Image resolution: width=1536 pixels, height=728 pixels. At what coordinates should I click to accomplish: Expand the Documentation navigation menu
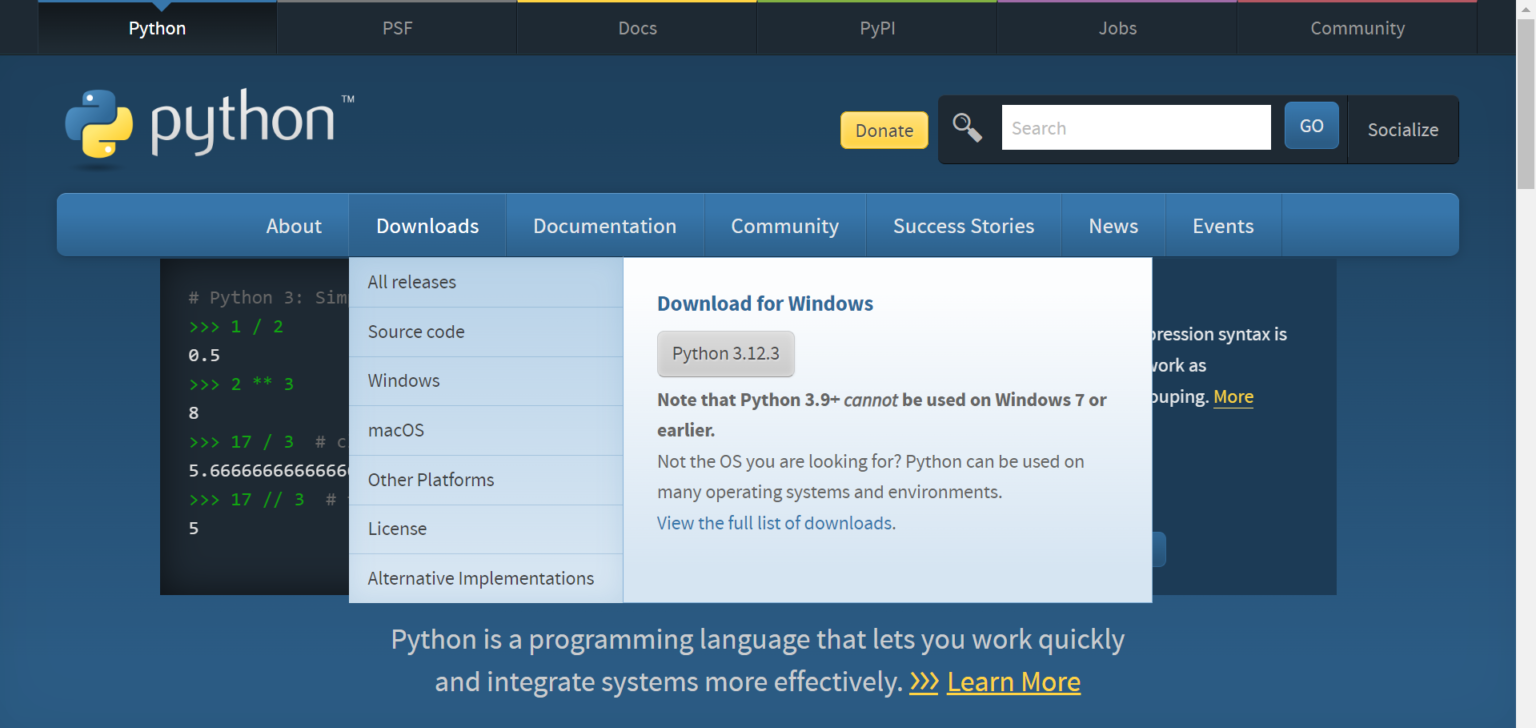point(604,226)
